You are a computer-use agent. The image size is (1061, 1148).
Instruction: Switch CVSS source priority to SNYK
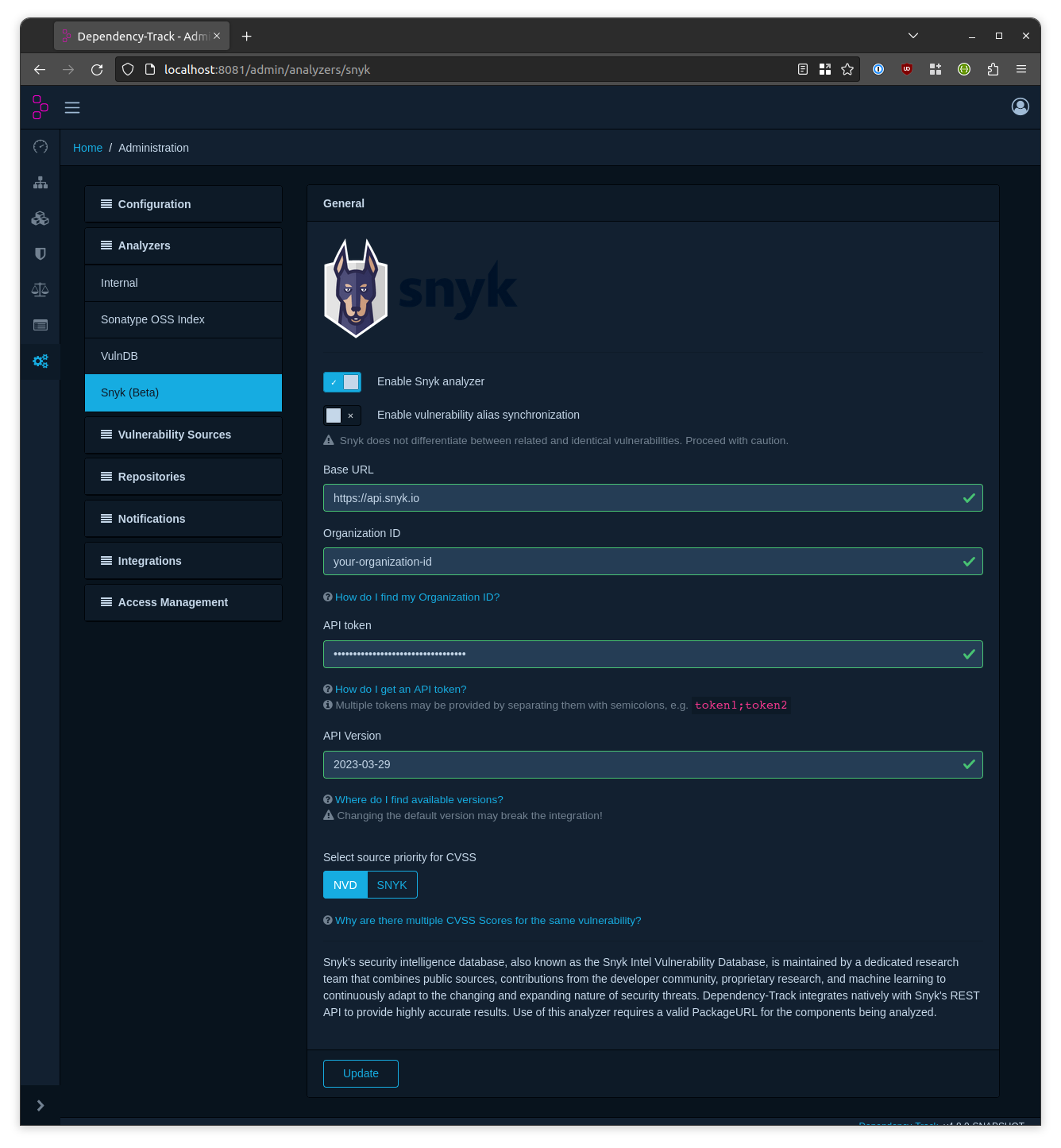(392, 884)
